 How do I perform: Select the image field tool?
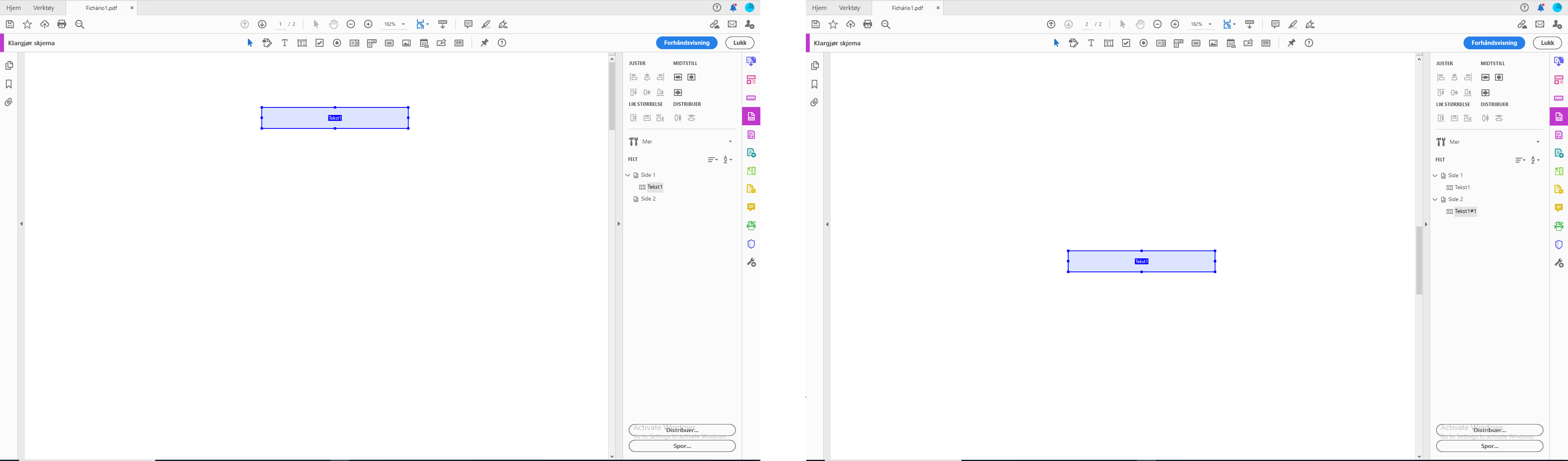coord(406,43)
